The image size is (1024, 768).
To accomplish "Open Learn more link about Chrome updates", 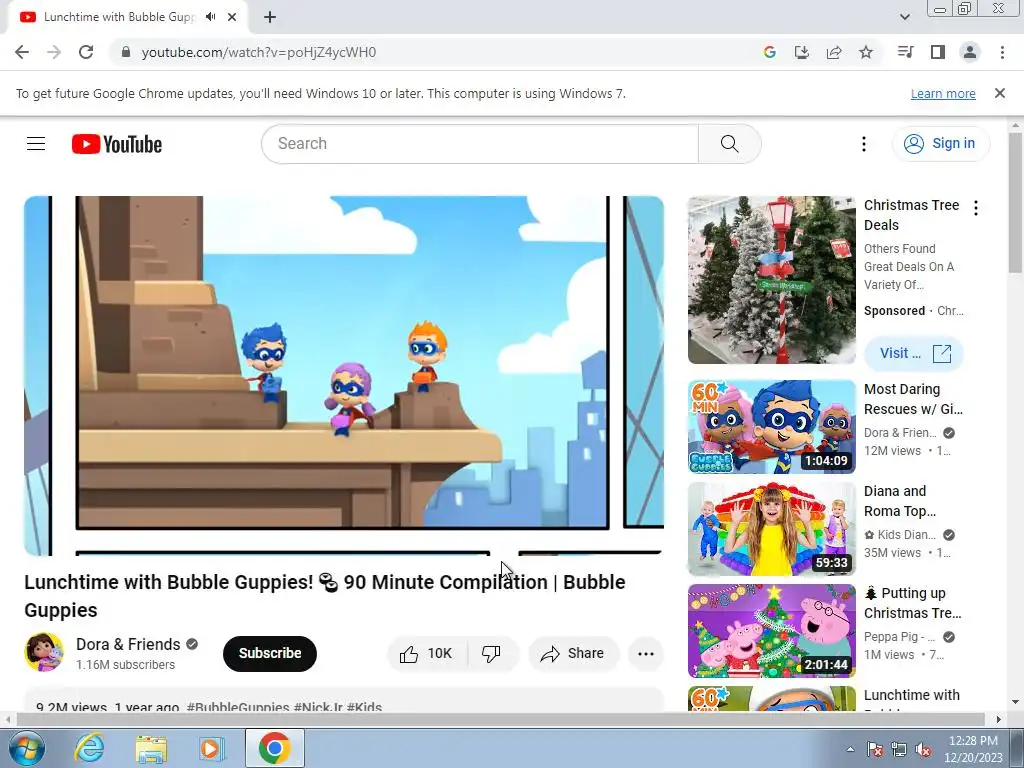I will tap(943, 93).
